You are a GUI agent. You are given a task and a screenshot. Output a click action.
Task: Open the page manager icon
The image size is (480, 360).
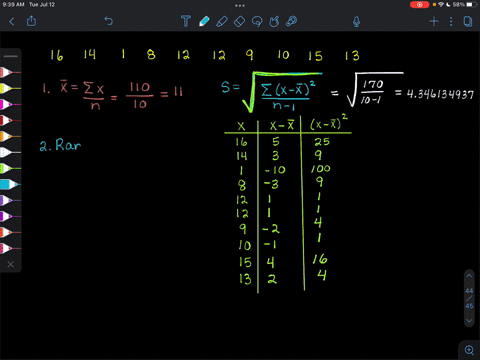(x=468, y=22)
